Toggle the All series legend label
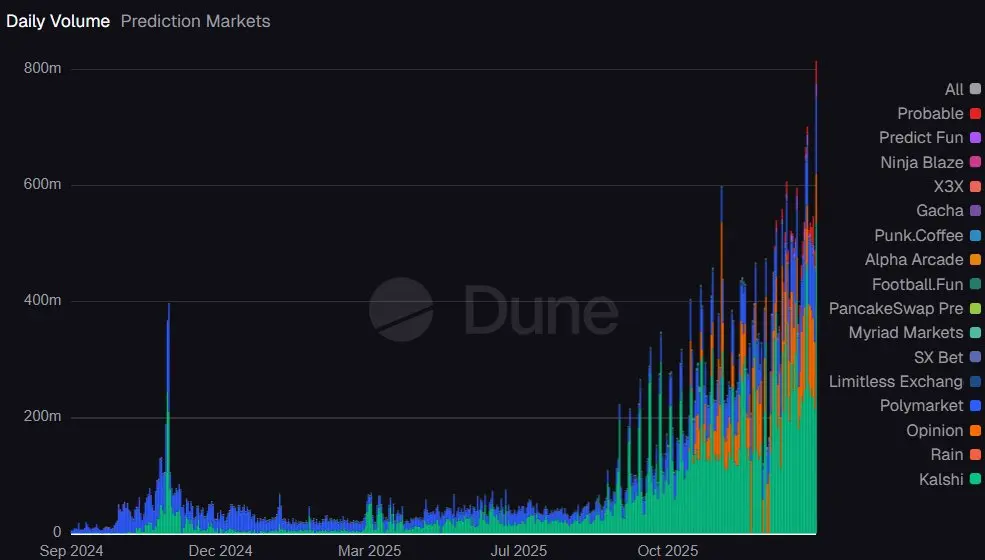Image resolution: width=985 pixels, height=560 pixels. click(x=954, y=89)
